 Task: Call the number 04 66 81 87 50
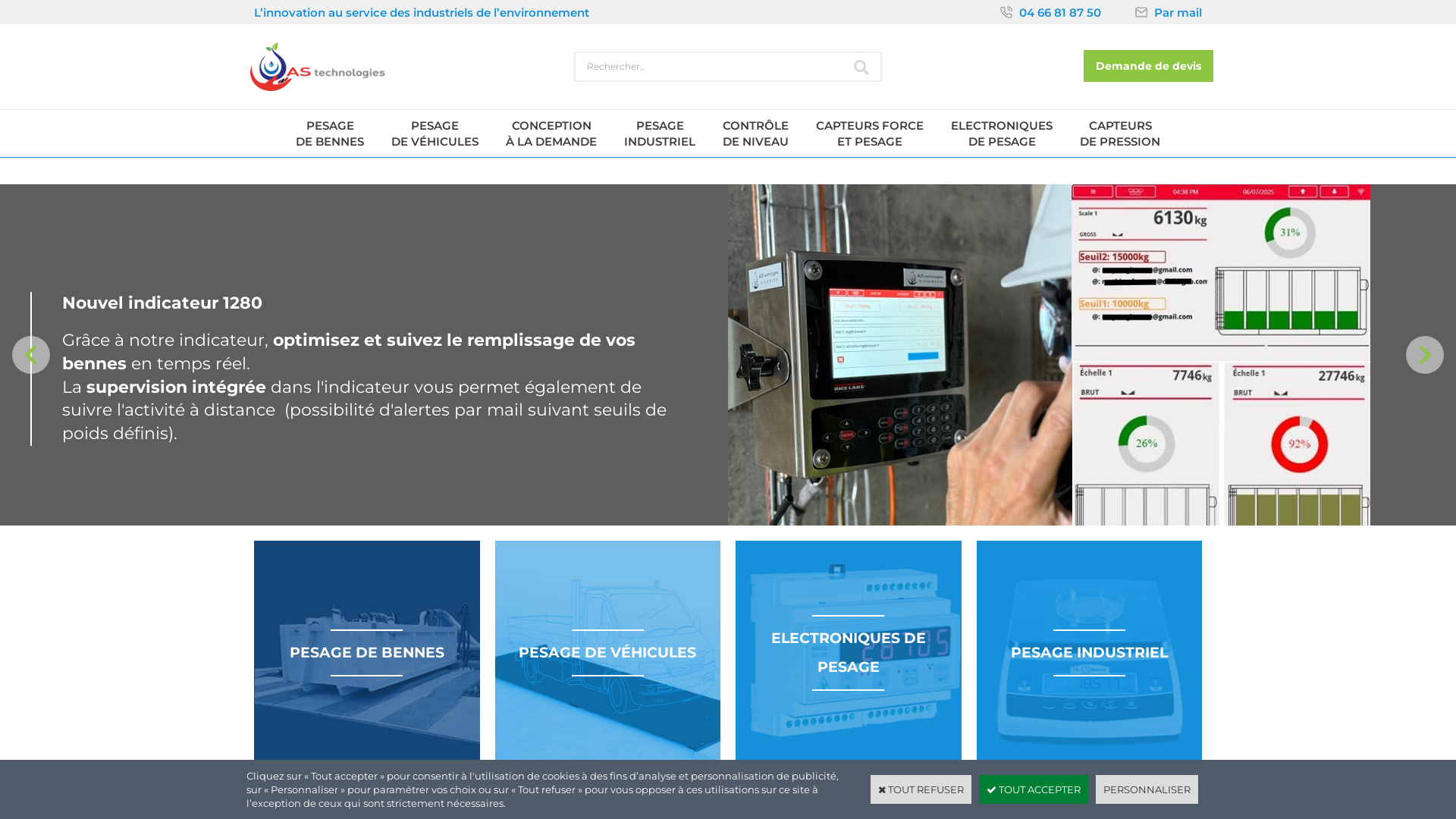tap(1059, 12)
